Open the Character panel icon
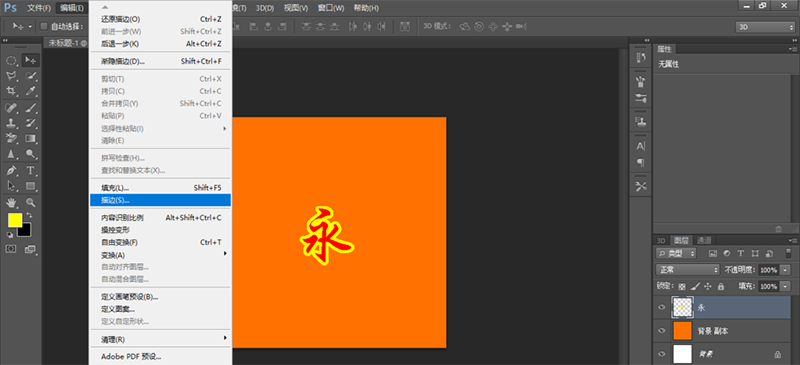This screenshot has width=800, height=365. pyautogui.click(x=641, y=146)
